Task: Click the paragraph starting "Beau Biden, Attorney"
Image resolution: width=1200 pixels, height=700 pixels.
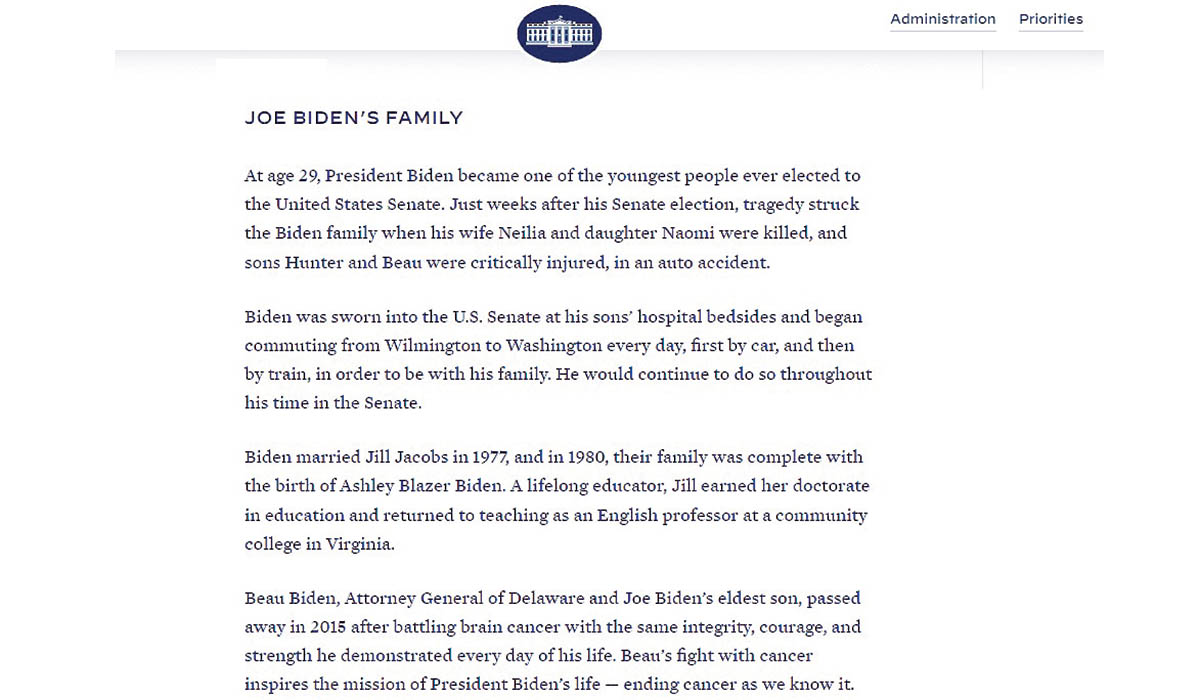Action: pos(553,641)
